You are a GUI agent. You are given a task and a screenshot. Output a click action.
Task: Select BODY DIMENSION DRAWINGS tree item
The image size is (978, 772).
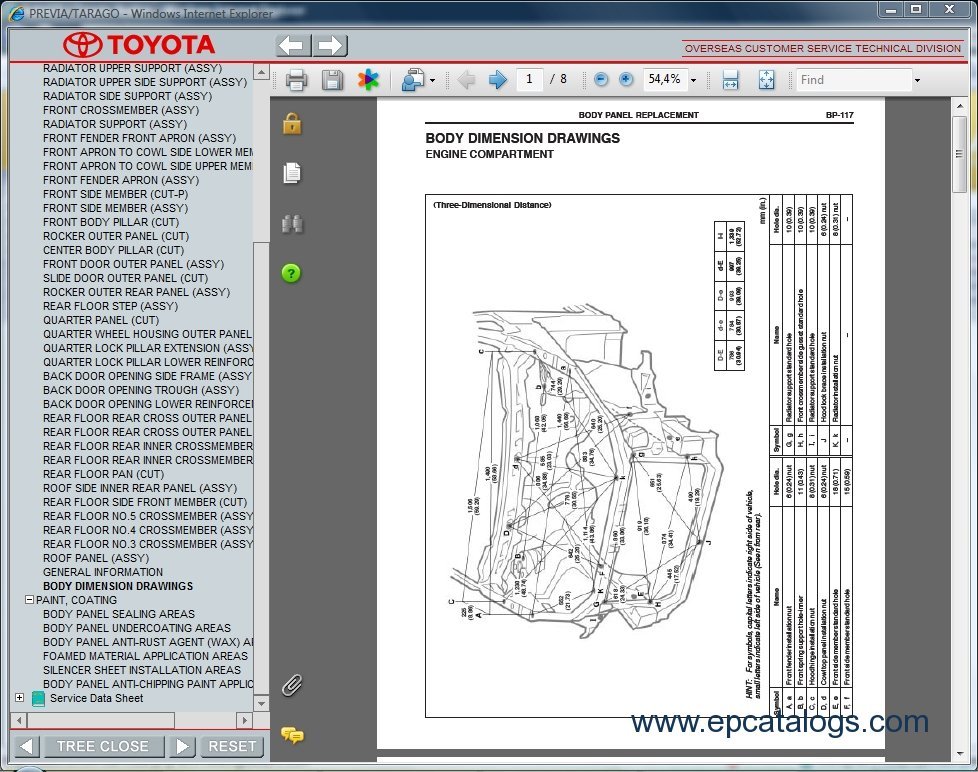pos(118,586)
